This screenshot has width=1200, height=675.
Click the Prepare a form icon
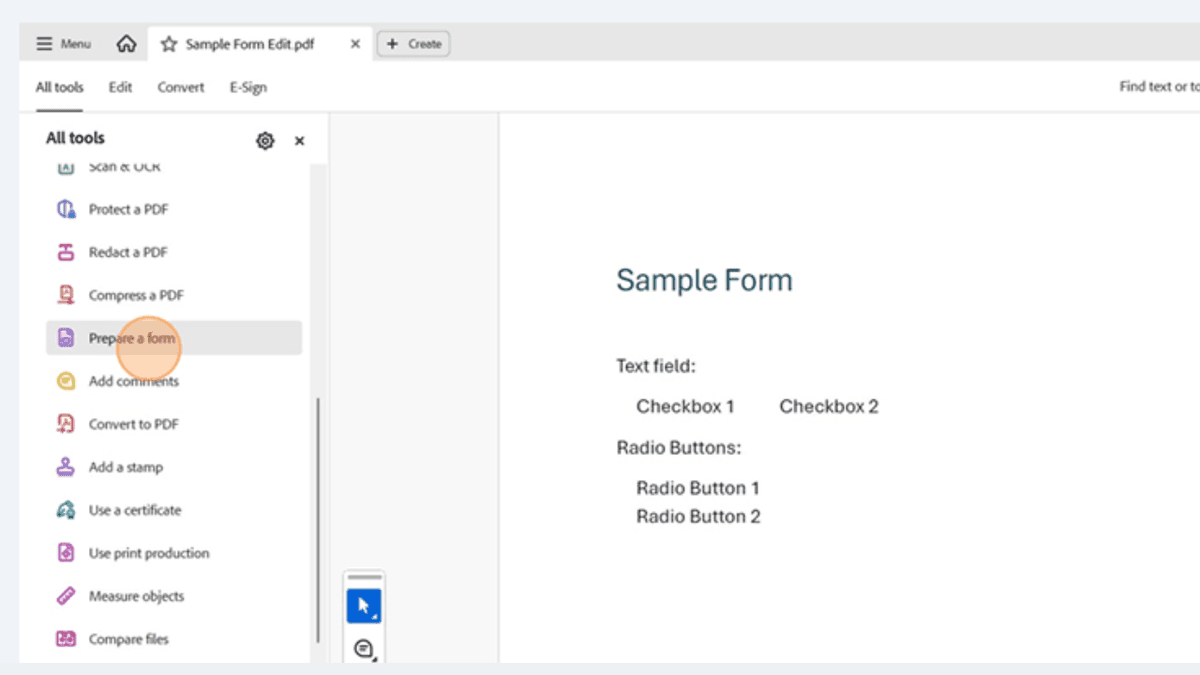[66, 337]
